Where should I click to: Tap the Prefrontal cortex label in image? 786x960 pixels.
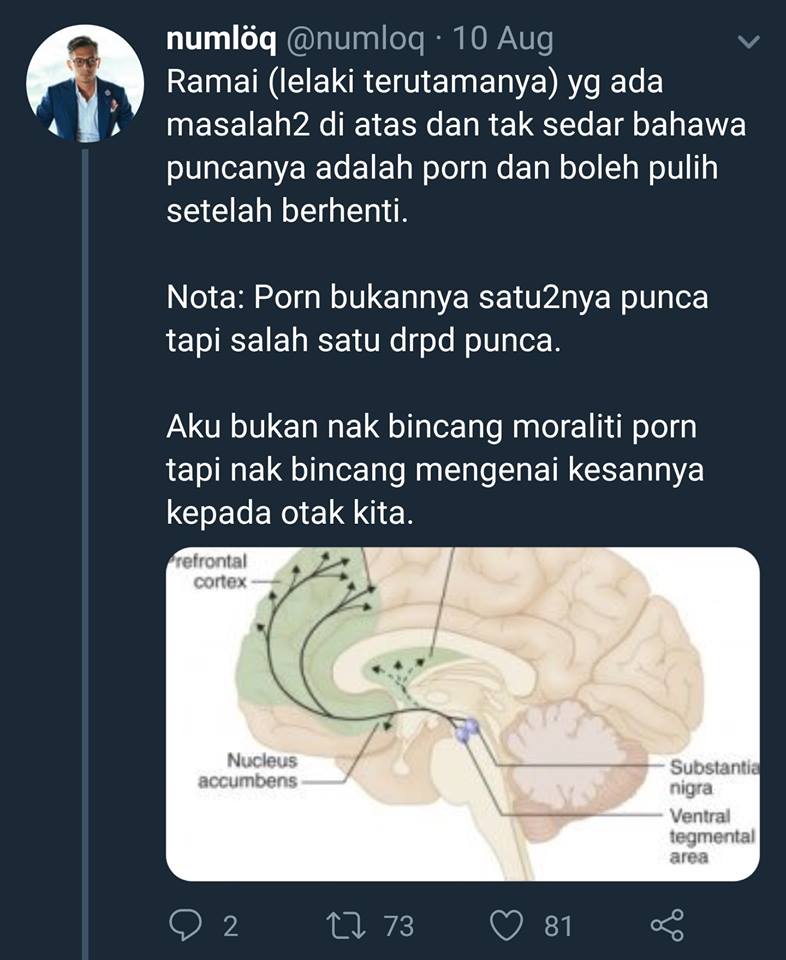coord(208,571)
